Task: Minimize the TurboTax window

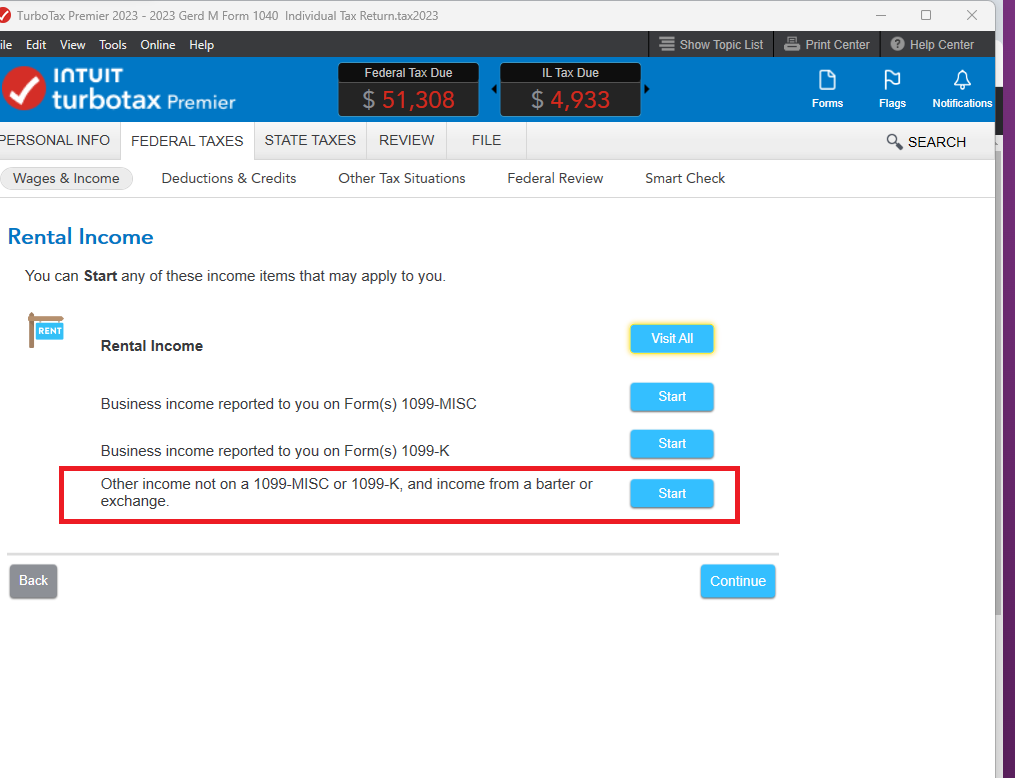Action: pyautogui.click(x=881, y=16)
